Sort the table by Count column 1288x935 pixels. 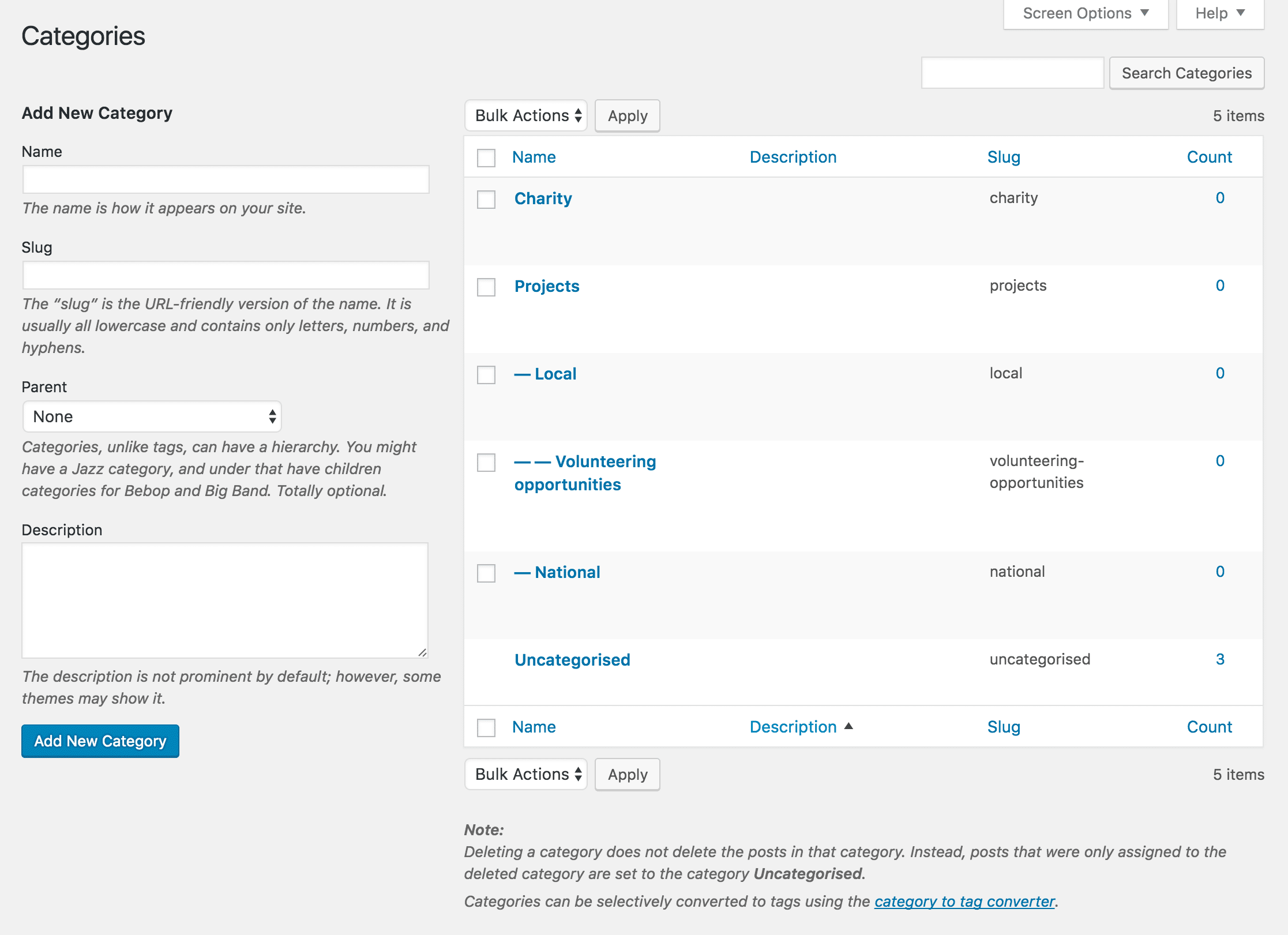(1209, 156)
